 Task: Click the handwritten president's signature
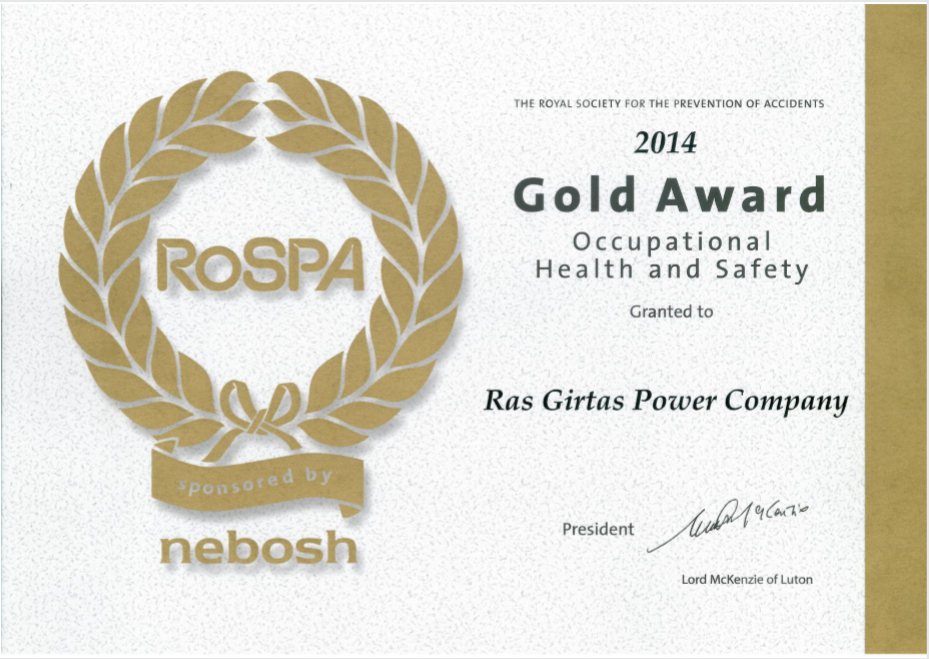[729, 524]
